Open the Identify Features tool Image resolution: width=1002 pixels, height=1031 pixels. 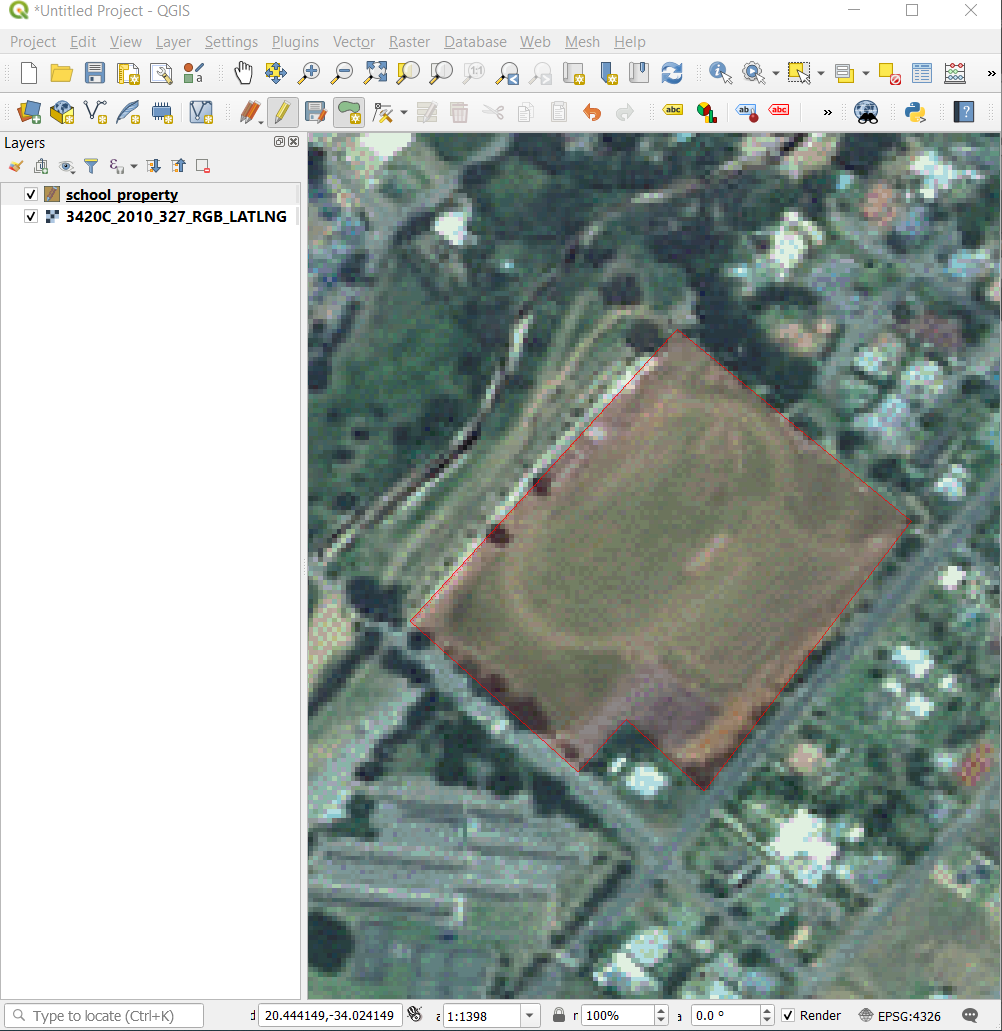tap(719, 72)
